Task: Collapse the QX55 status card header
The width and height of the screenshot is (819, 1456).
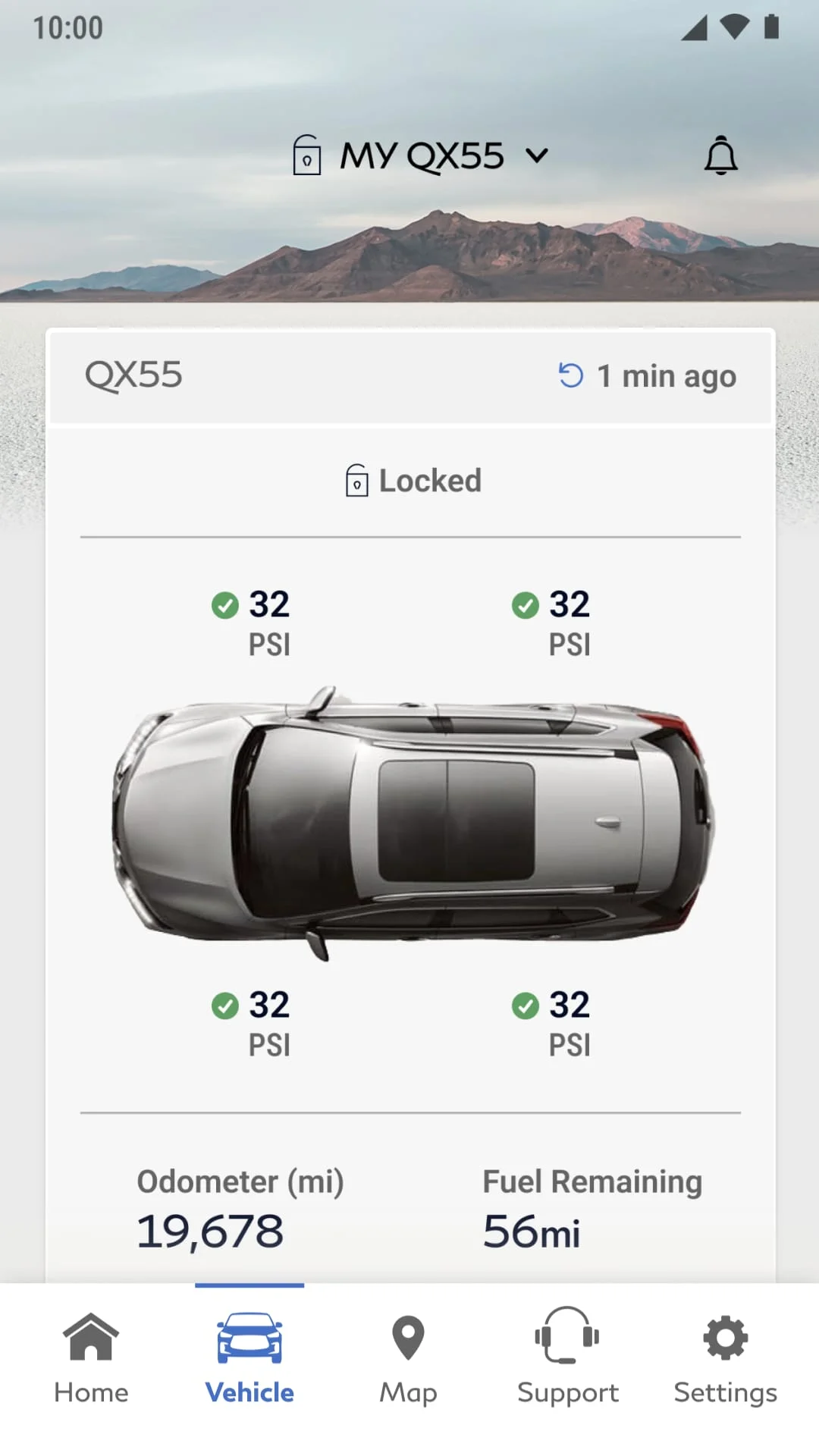Action: point(133,375)
